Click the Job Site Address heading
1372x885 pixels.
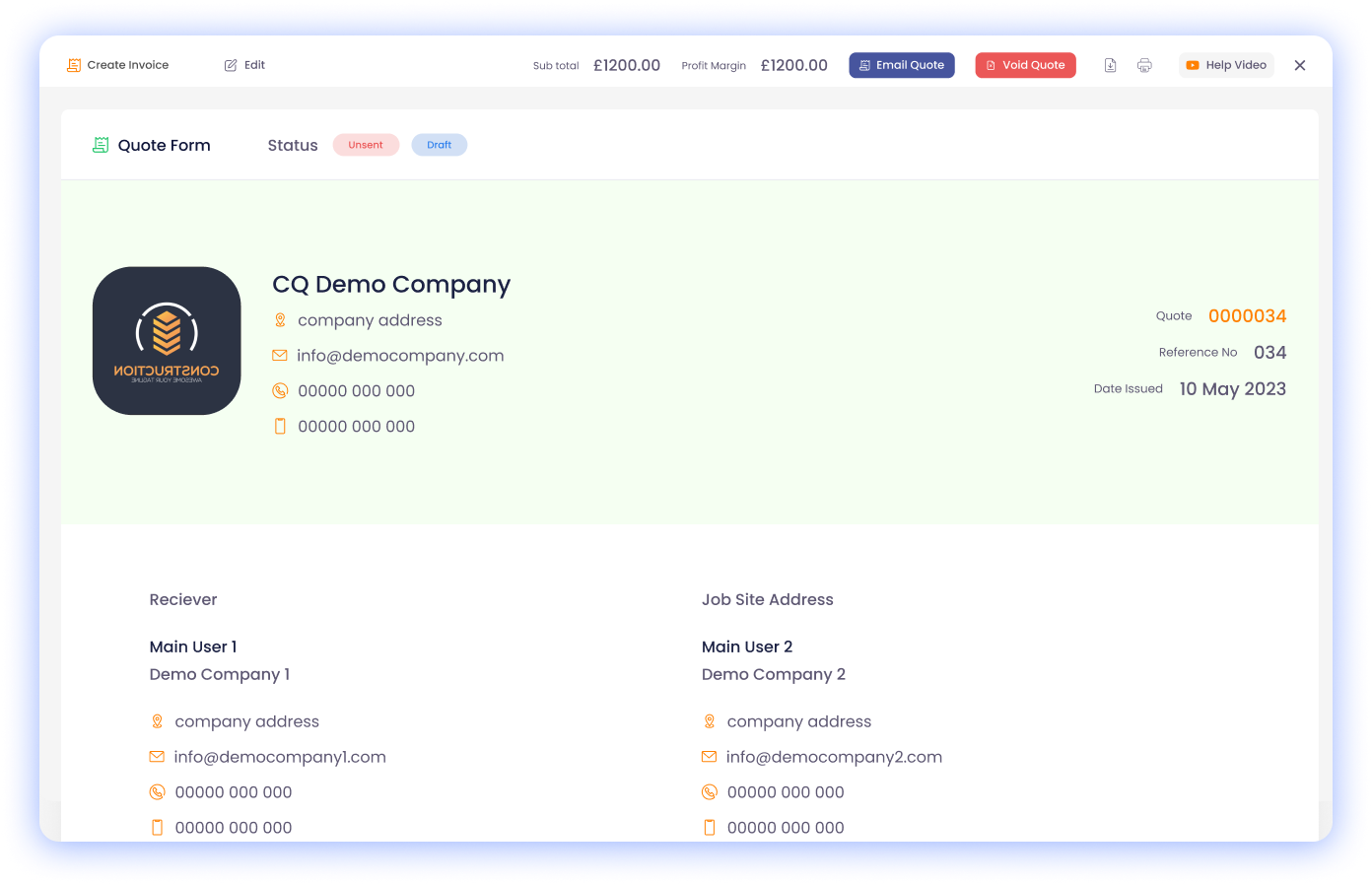[768, 599]
